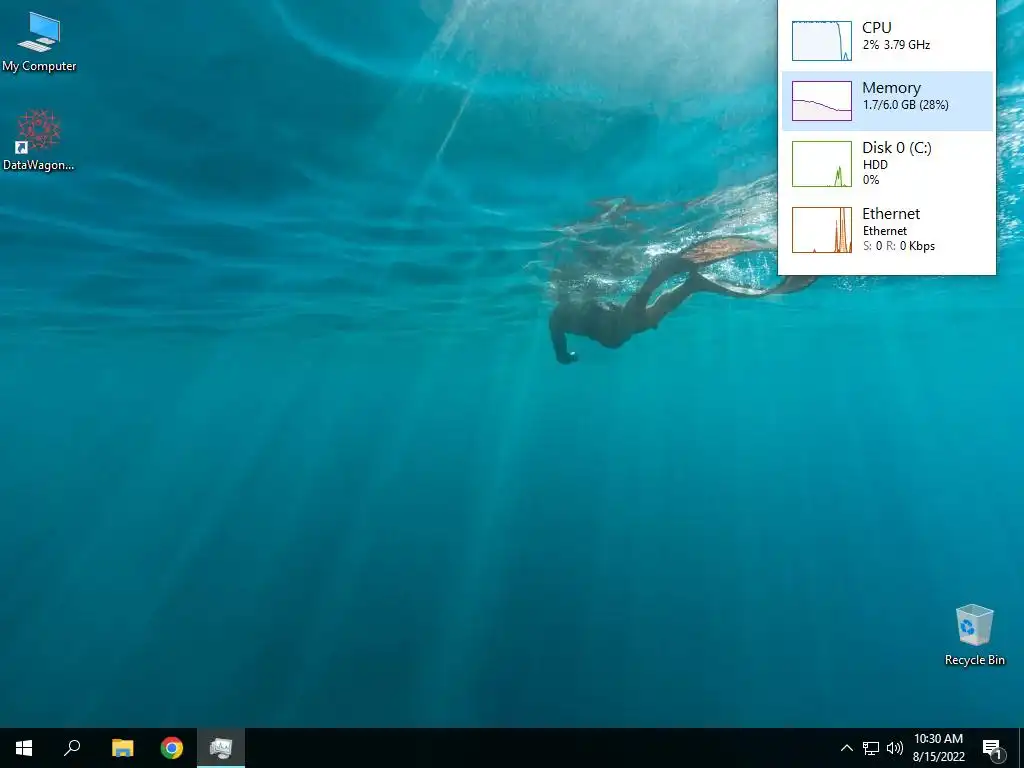Viewport: 1024px width, 768px height.
Task: Click the "S: 0 R: 0 Kbps" network reading
Action: [899, 246]
